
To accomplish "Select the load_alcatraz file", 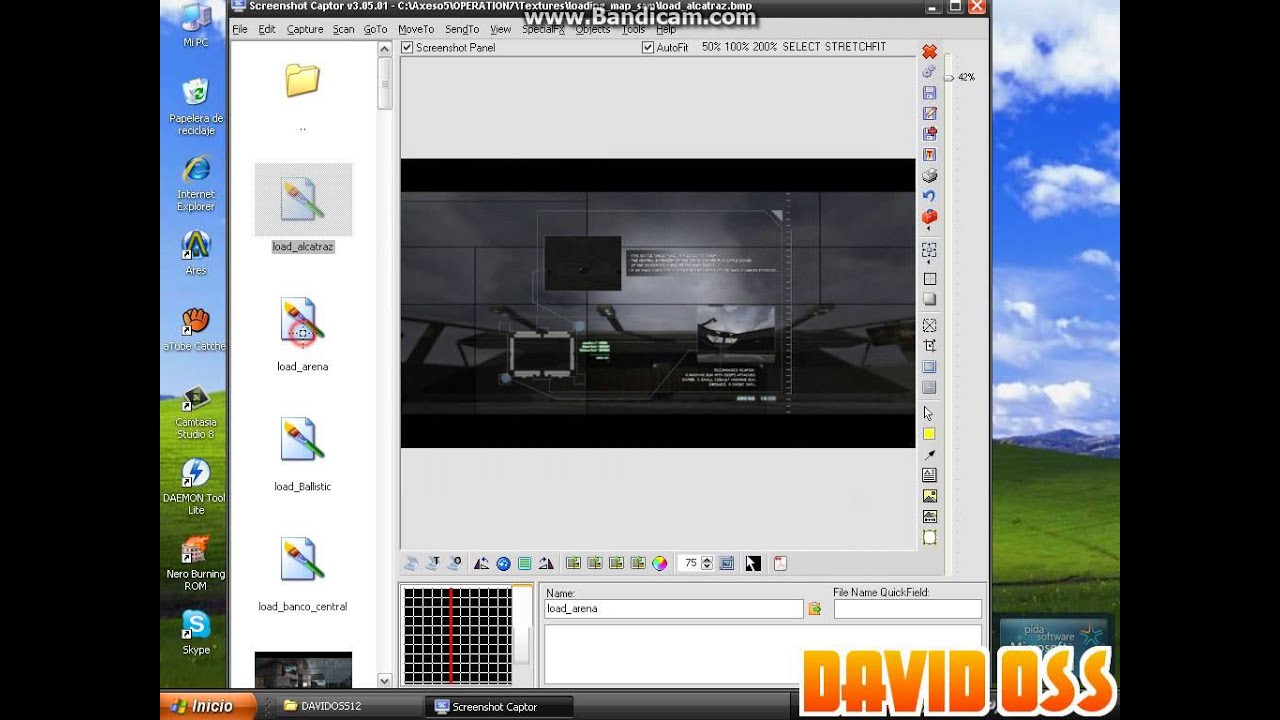I will (x=303, y=209).
